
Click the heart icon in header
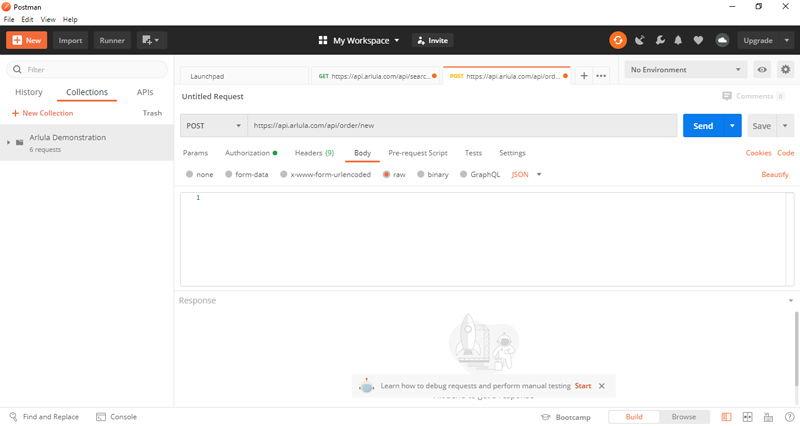tap(698, 40)
